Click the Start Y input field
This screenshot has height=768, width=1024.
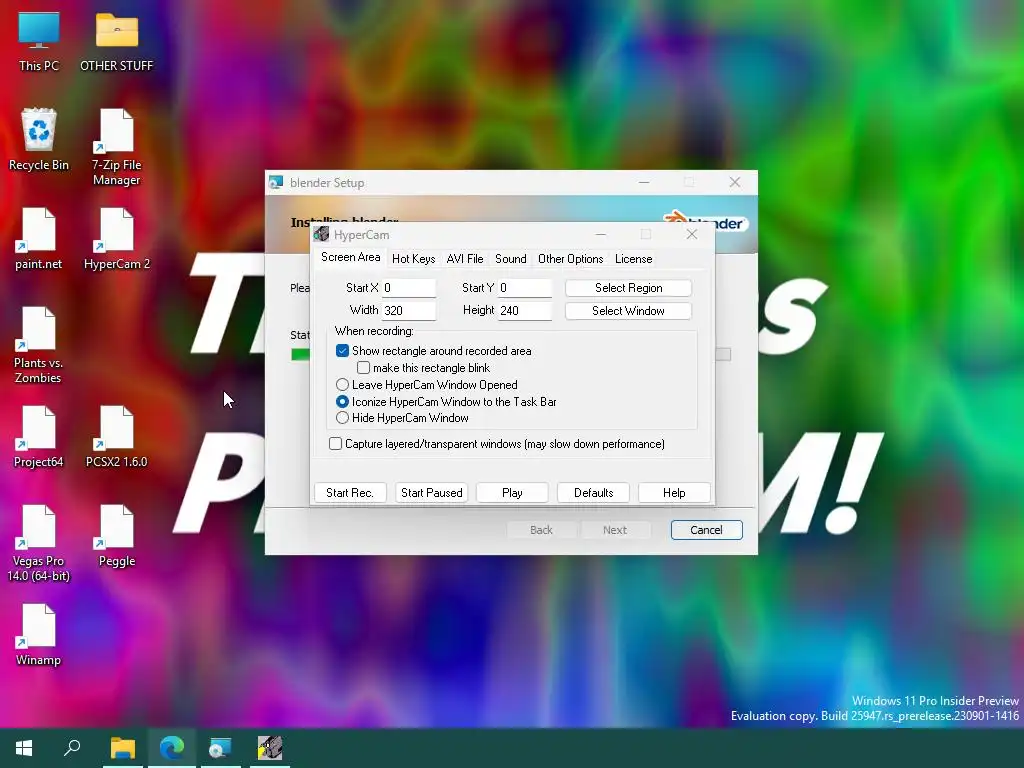[525, 288]
